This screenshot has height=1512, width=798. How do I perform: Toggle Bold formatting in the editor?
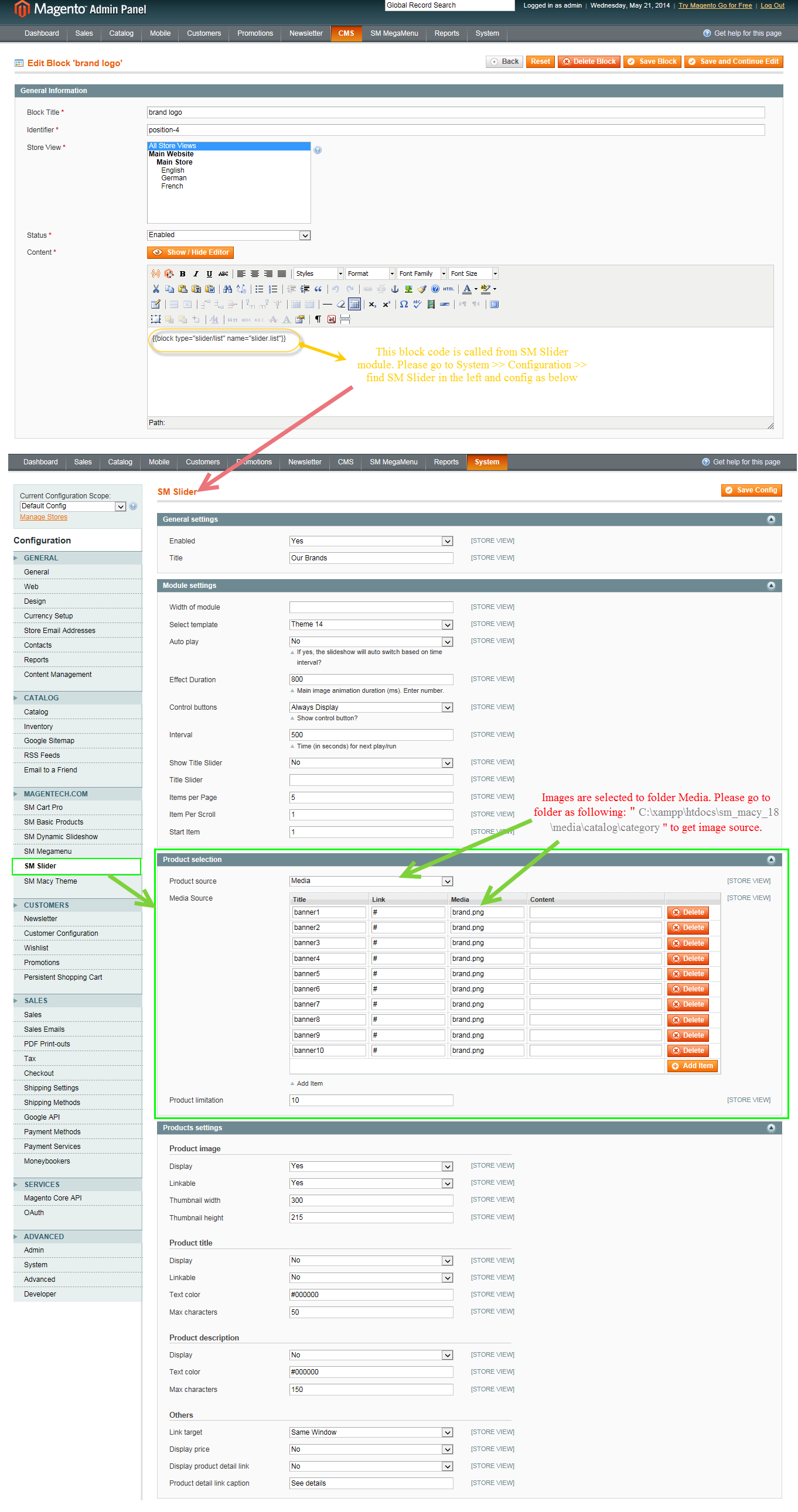click(x=183, y=273)
